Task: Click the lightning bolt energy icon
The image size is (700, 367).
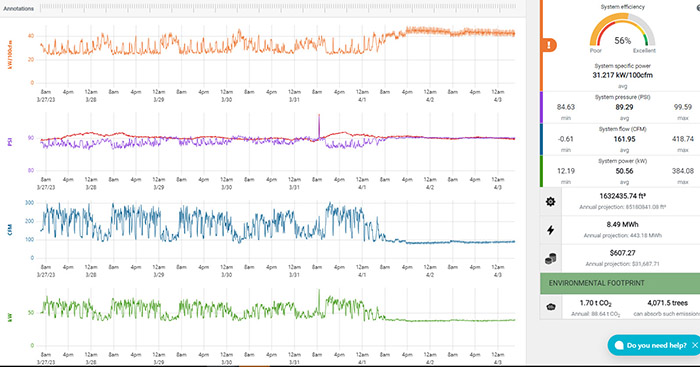Action: coord(550,230)
